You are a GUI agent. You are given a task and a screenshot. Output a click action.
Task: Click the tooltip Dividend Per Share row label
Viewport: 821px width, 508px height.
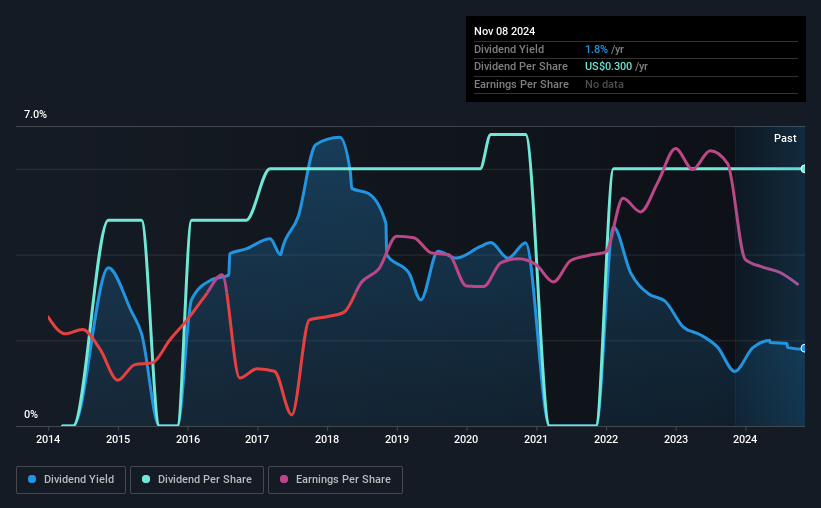pyautogui.click(x=520, y=67)
